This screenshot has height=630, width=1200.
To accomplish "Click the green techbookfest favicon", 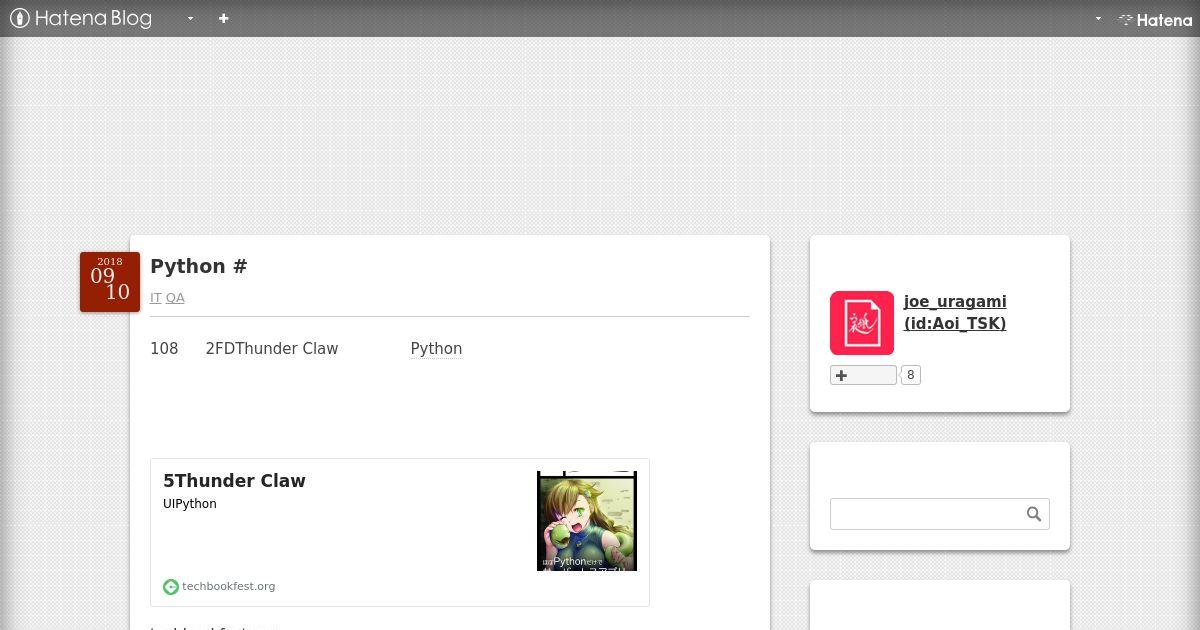I will (171, 587).
